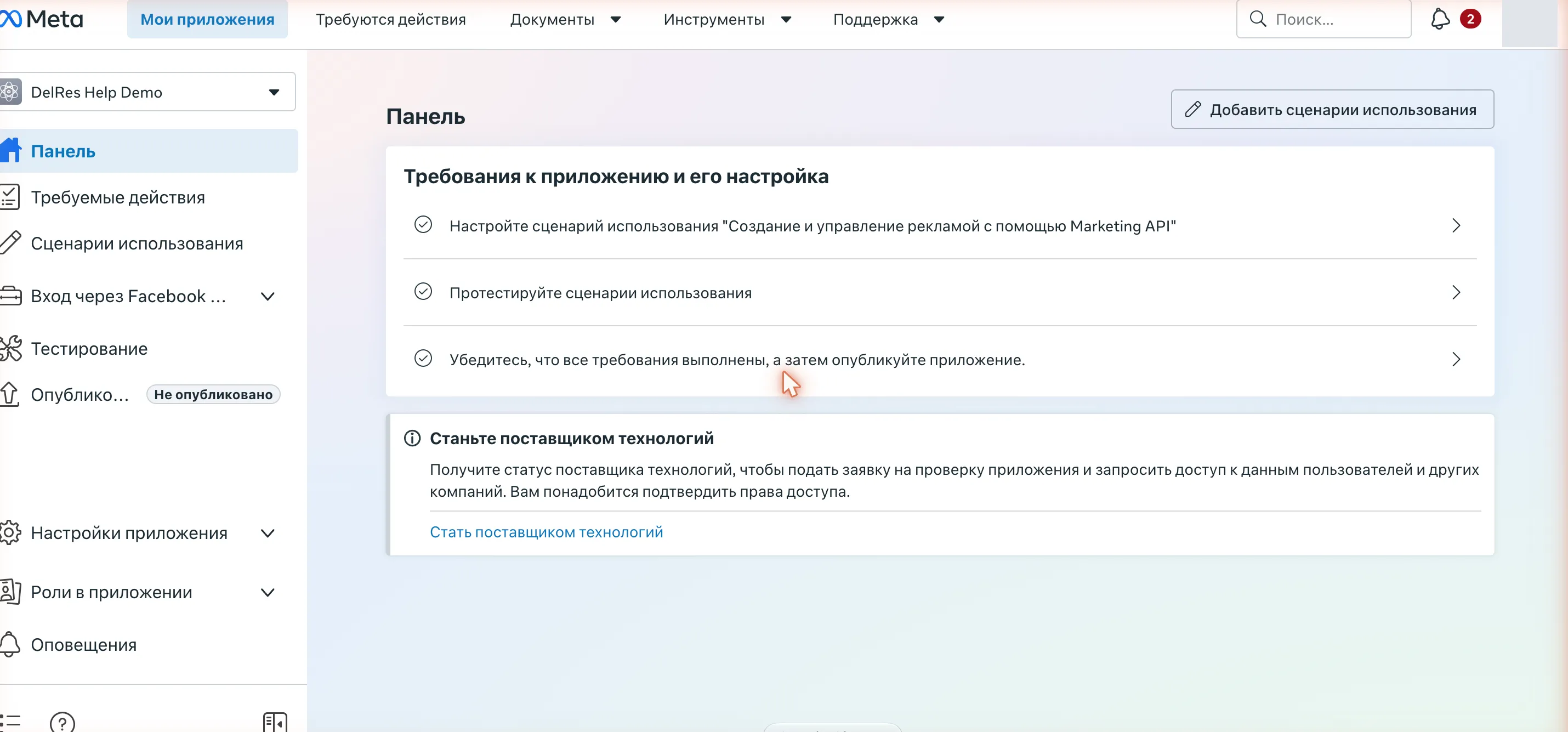Click the Meta logo
The height and width of the screenshot is (732, 1568).
(x=41, y=20)
